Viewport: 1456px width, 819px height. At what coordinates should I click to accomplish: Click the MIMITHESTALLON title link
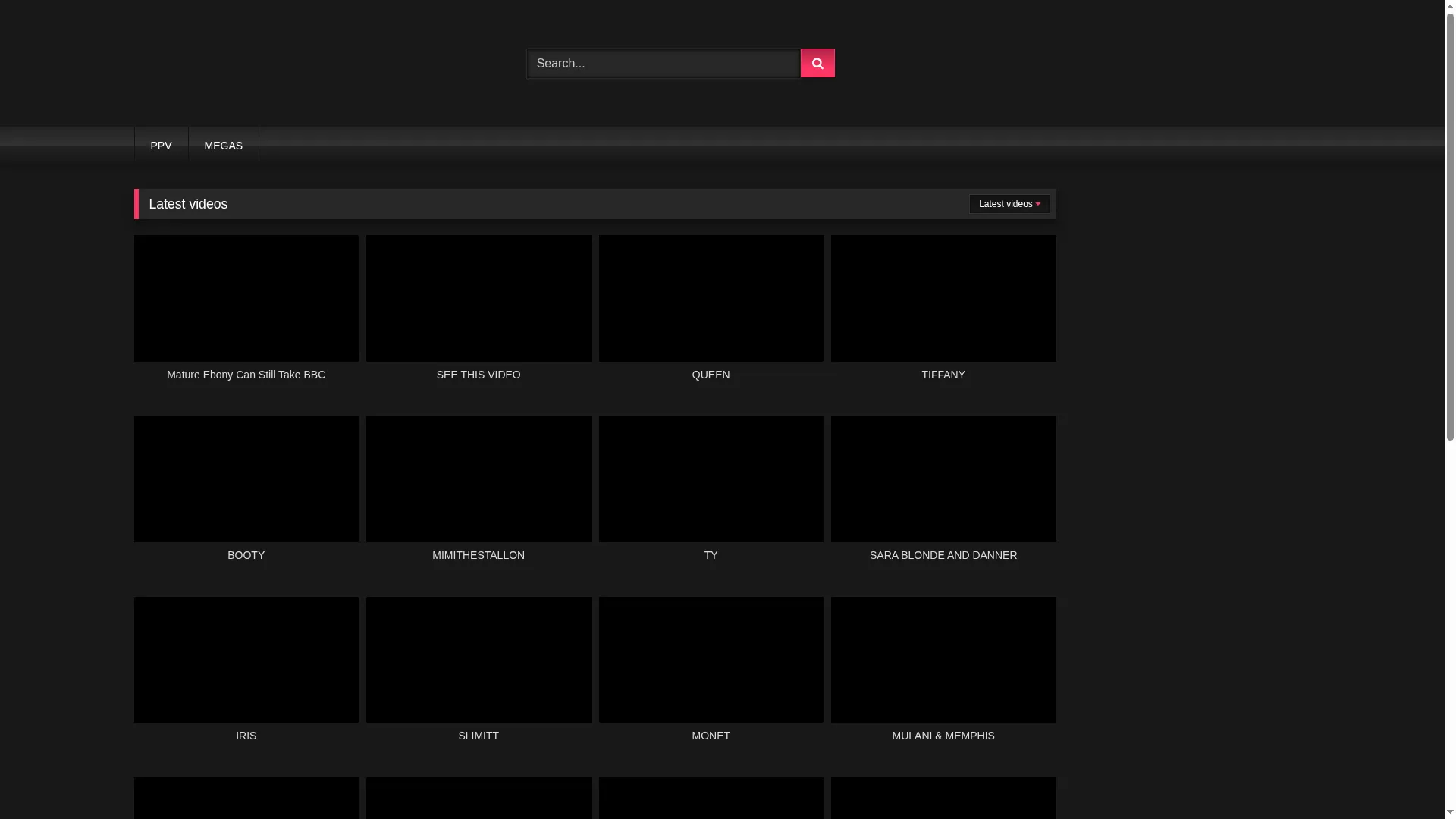479,555
